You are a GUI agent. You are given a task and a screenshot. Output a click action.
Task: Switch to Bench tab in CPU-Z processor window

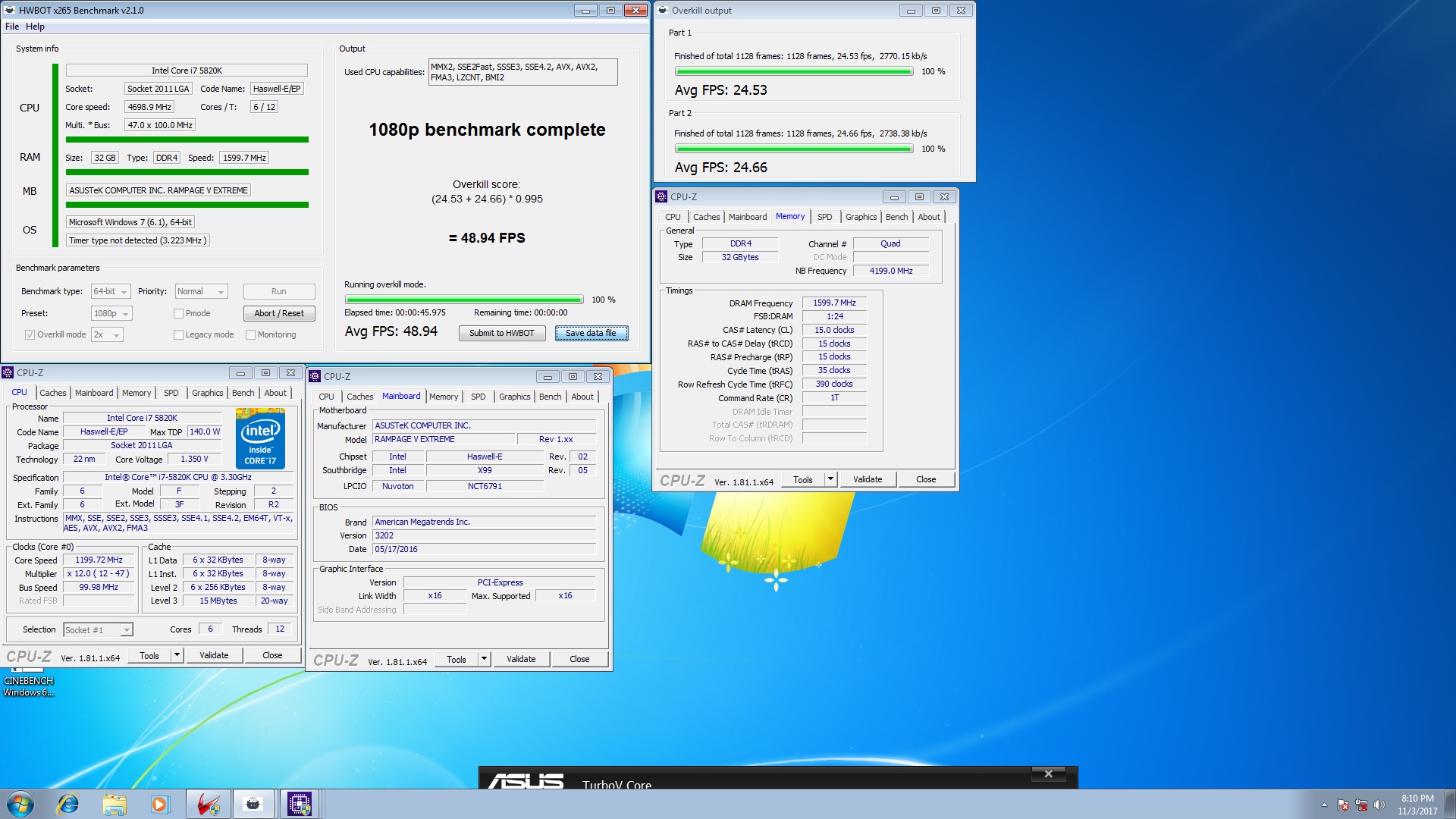click(x=243, y=393)
